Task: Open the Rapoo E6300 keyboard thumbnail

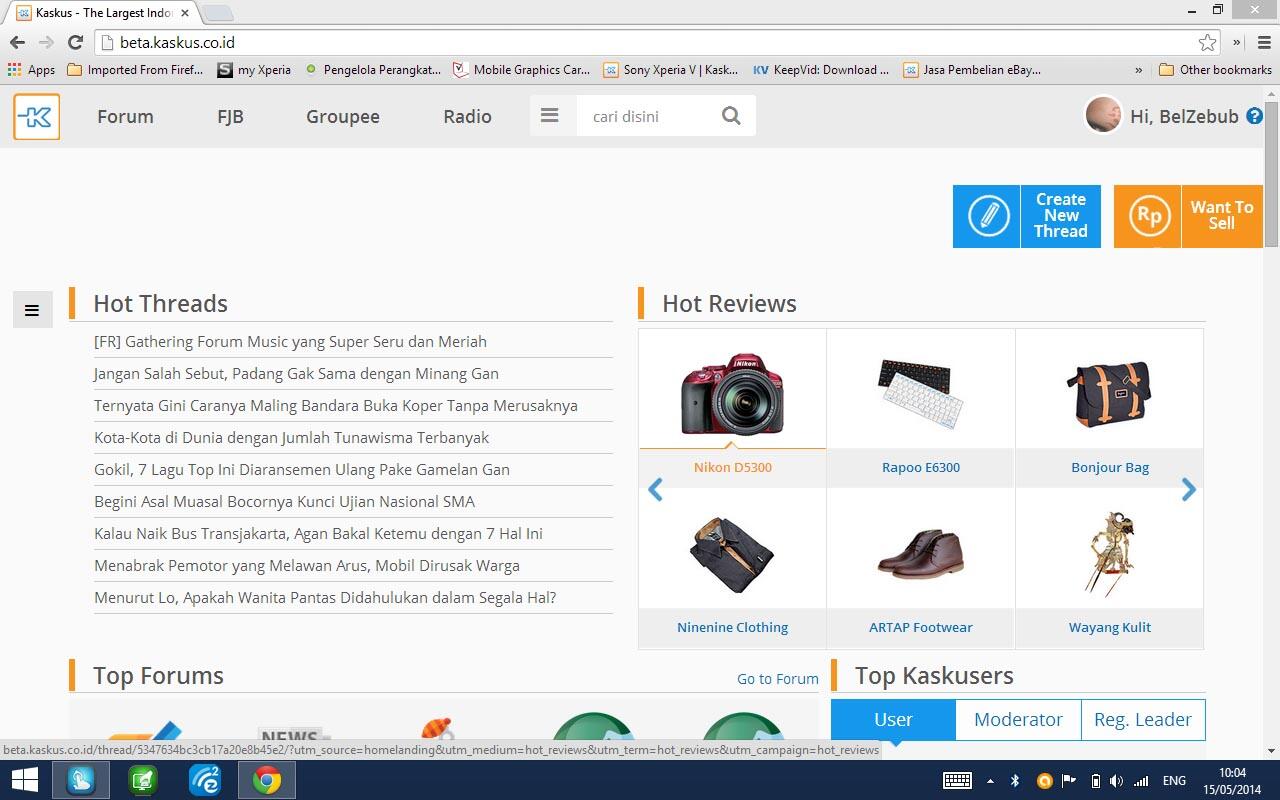Action: [920, 394]
